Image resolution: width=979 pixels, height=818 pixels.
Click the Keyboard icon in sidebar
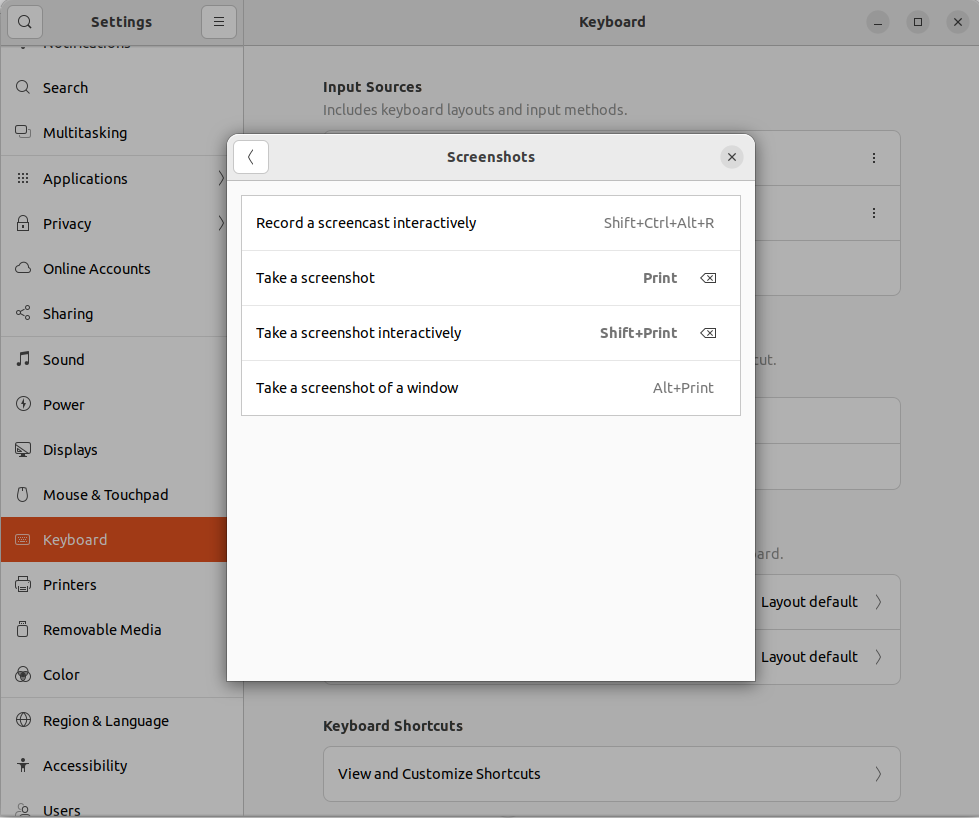[x=23, y=540]
